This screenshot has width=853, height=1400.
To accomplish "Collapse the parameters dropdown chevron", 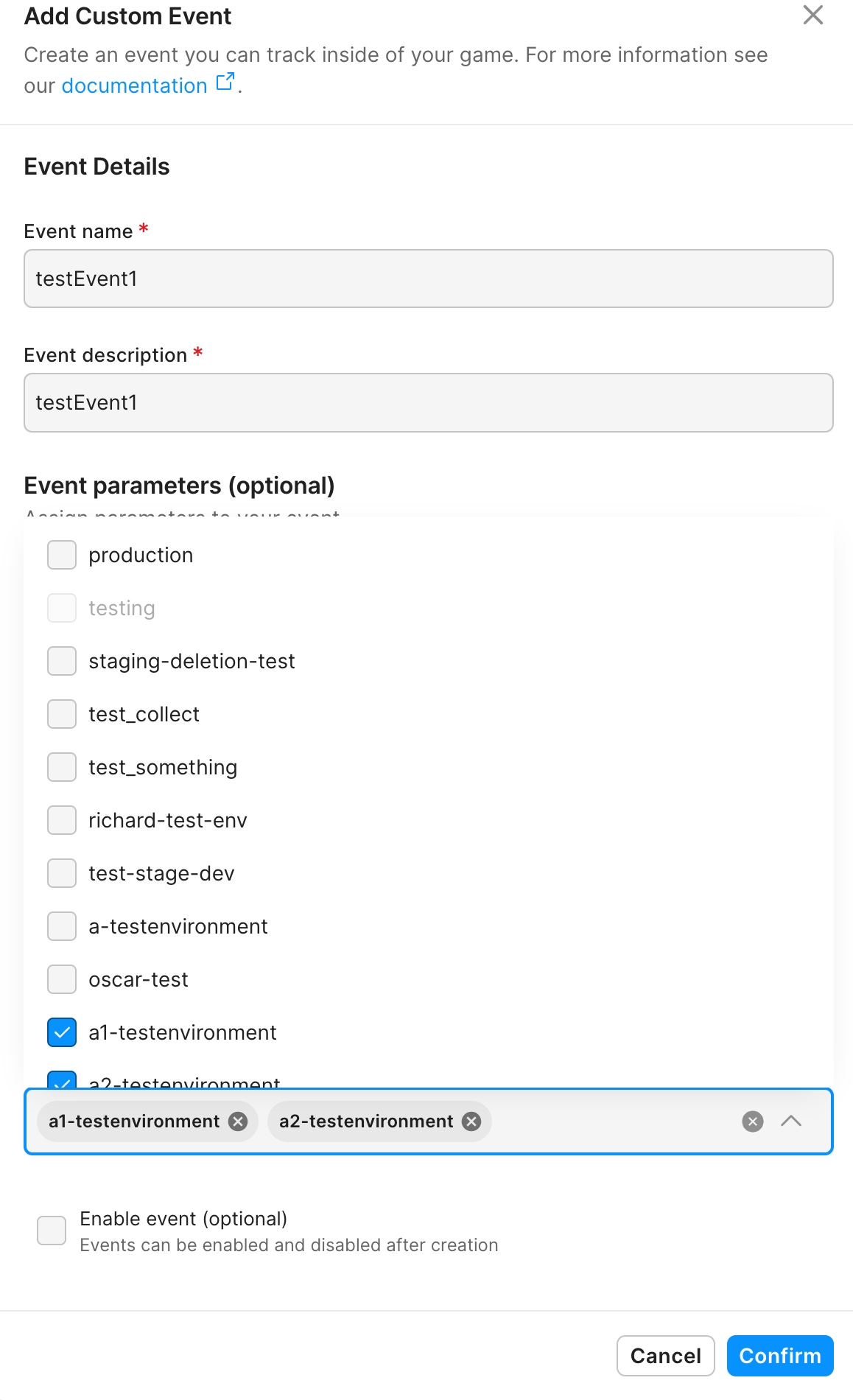I will coord(791,1121).
